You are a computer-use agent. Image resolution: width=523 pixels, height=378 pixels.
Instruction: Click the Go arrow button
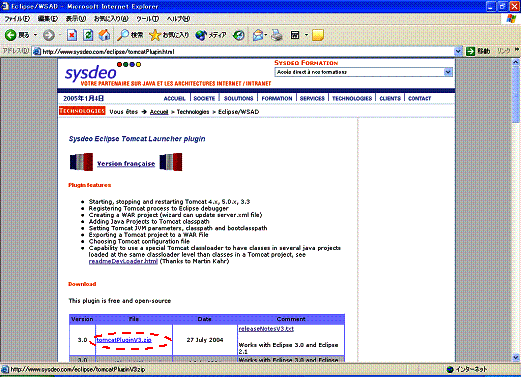470,51
